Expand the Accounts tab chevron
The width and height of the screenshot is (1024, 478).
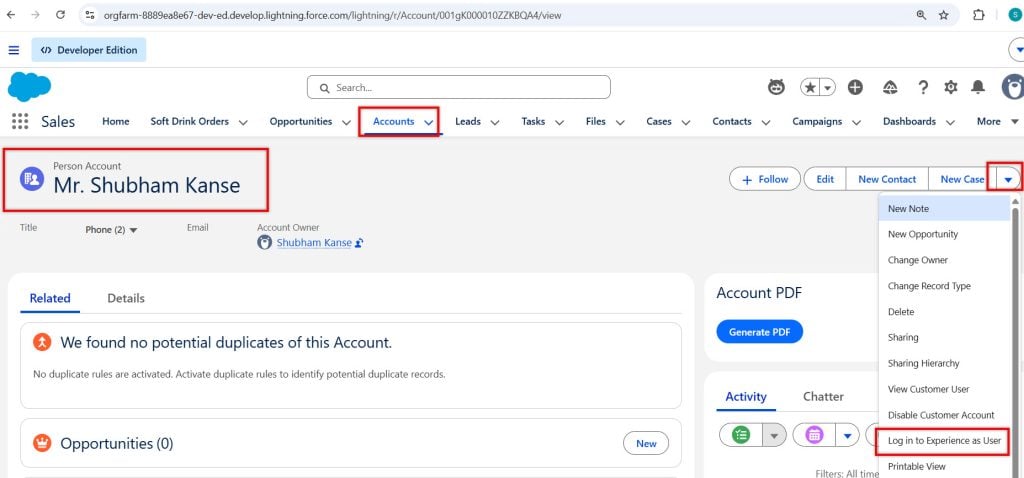(x=428, y=122)
